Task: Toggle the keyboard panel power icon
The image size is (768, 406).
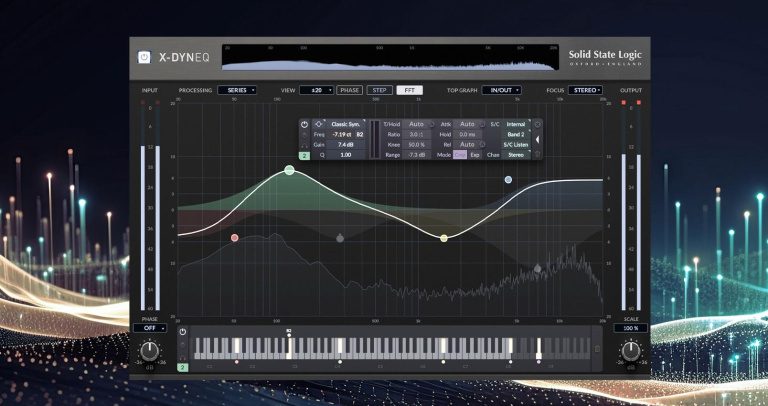Action: 183,332
